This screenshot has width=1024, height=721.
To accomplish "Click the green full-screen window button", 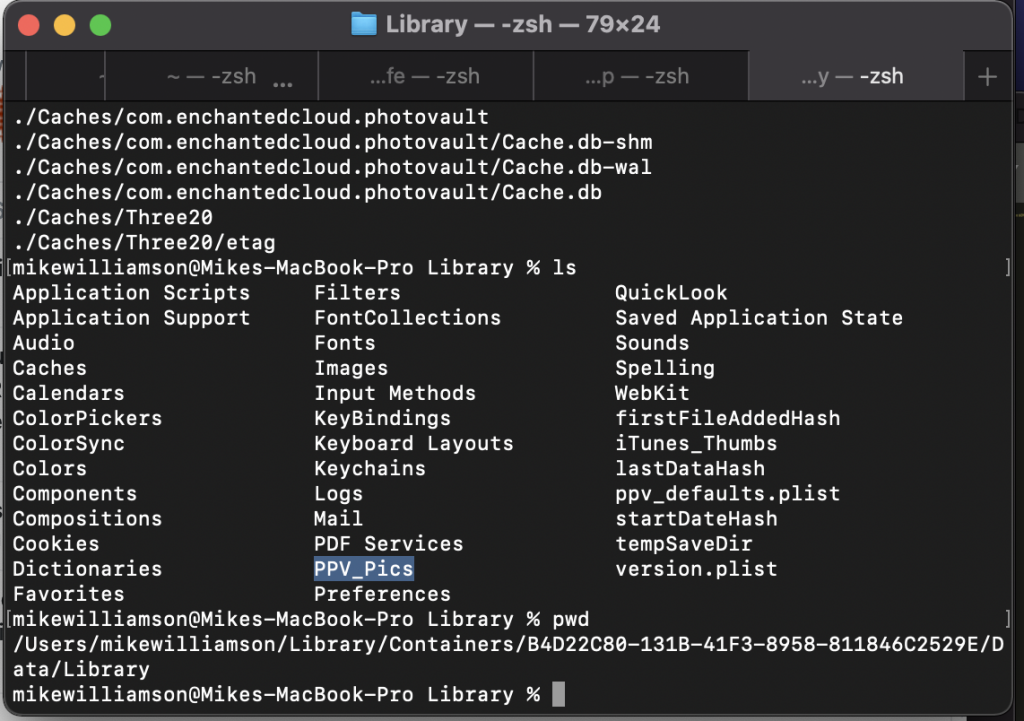I will click(x=100, y=25).
